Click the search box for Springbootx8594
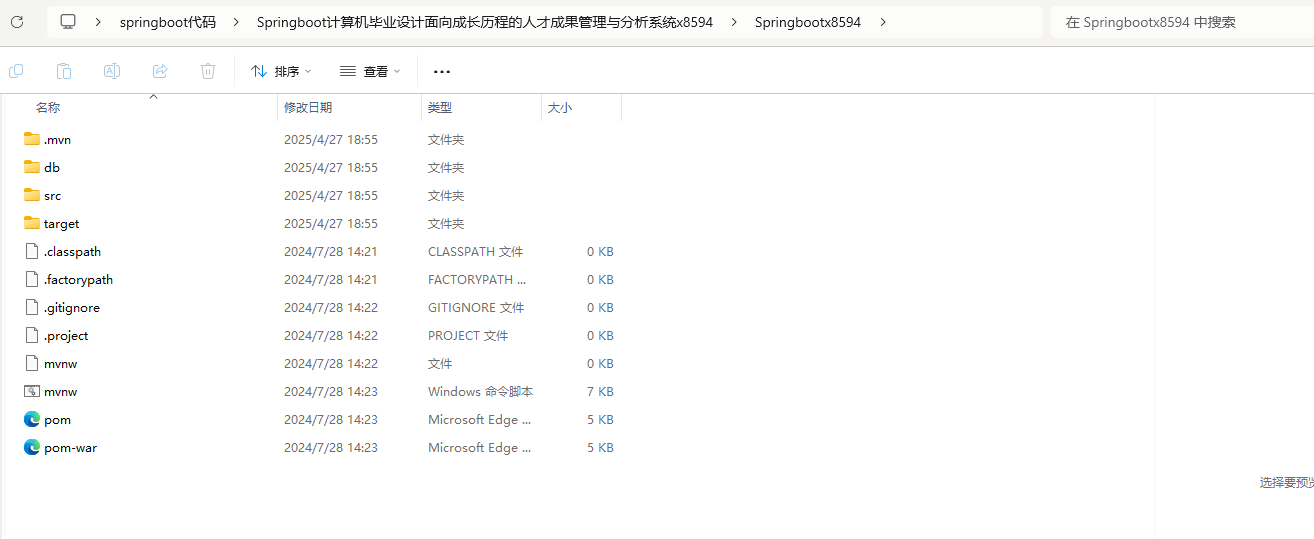Image resolution: width=1314 pixels, height=539 pixels. coord(1180,22)
